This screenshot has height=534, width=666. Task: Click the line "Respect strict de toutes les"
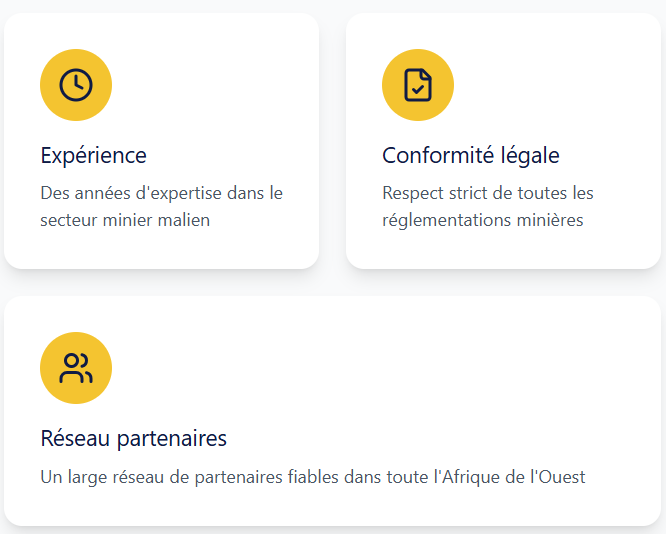(488, 193)
